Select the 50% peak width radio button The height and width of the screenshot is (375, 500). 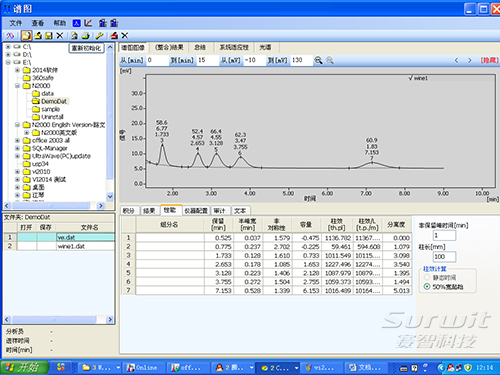click(427, 287)
